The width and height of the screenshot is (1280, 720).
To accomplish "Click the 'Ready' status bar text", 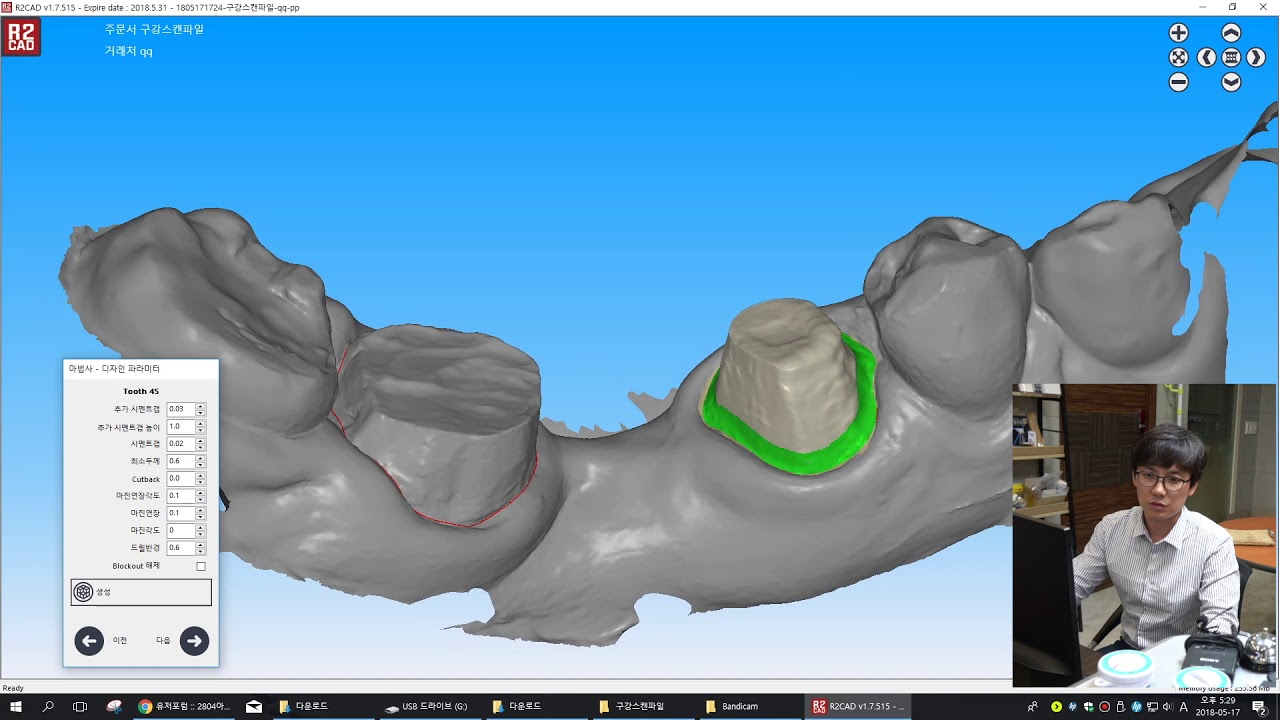I will pyautogui.click(x=13, y=688).
